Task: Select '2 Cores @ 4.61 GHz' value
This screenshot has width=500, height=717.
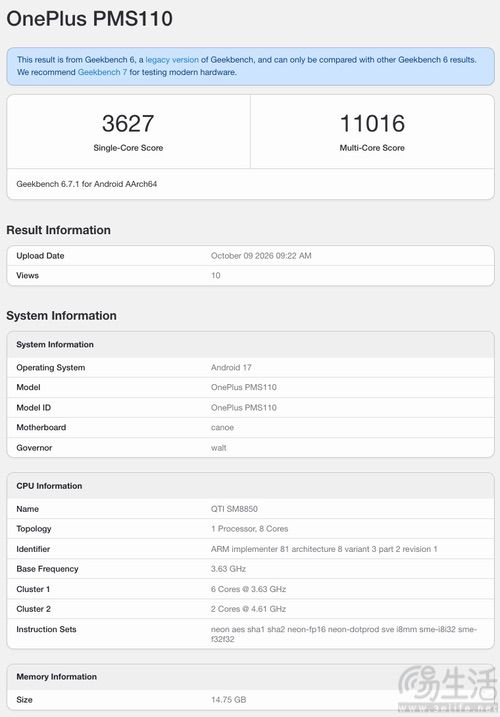Action: [x=248, y=609]
